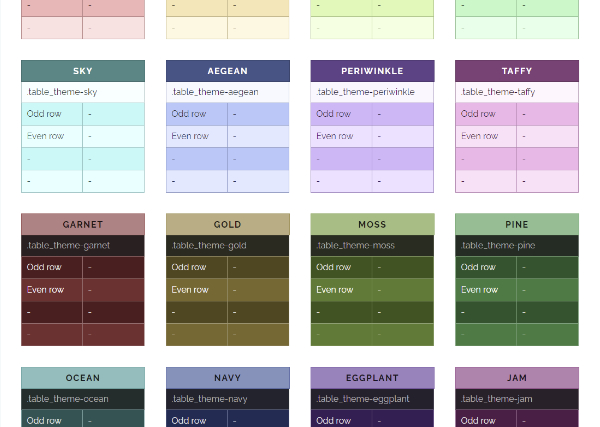
Task: Select the .table_theme-eggplant class text
Action: click(x=363, y=399)
